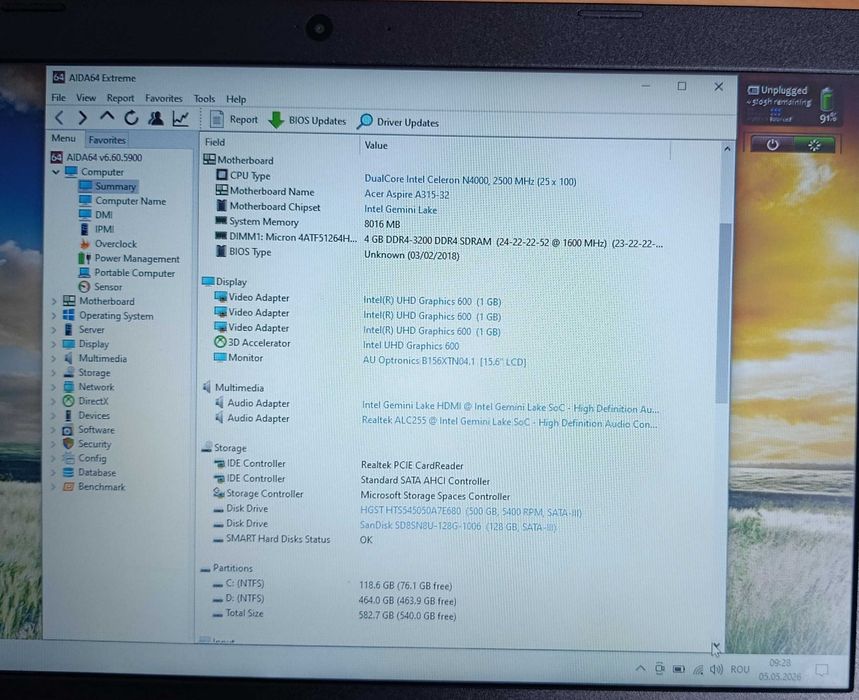Show hidden tray icons chevron
This screenshot has width=859, height=700.
[x=640, y=668]
